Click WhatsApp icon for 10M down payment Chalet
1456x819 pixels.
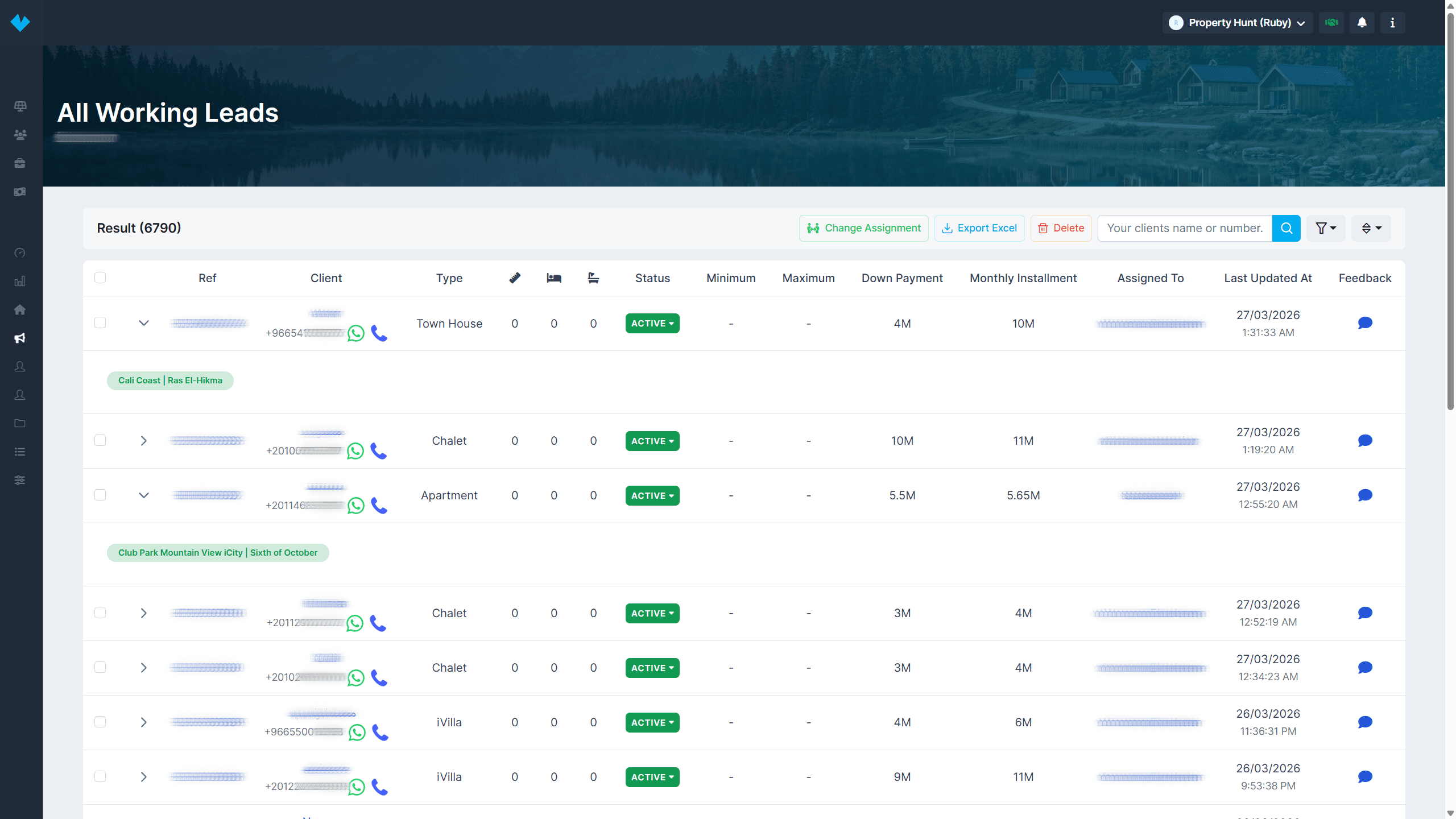point(355,451)
